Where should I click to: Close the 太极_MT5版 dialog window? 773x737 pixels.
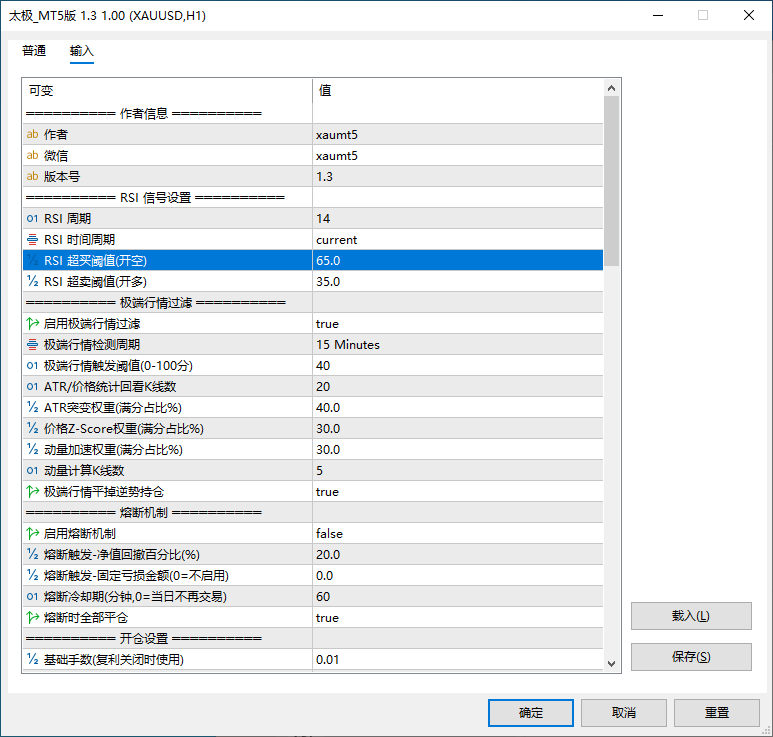(x=748, y=15)
